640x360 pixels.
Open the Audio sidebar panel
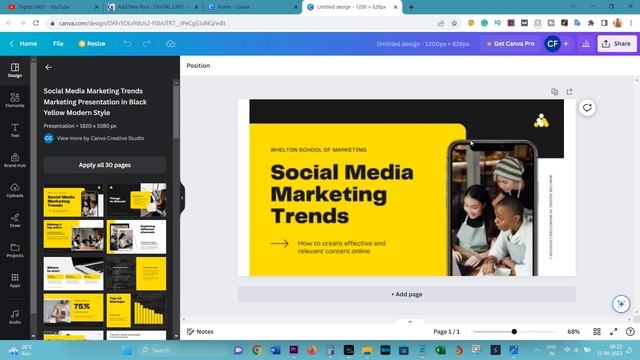[x=15, y=316]
